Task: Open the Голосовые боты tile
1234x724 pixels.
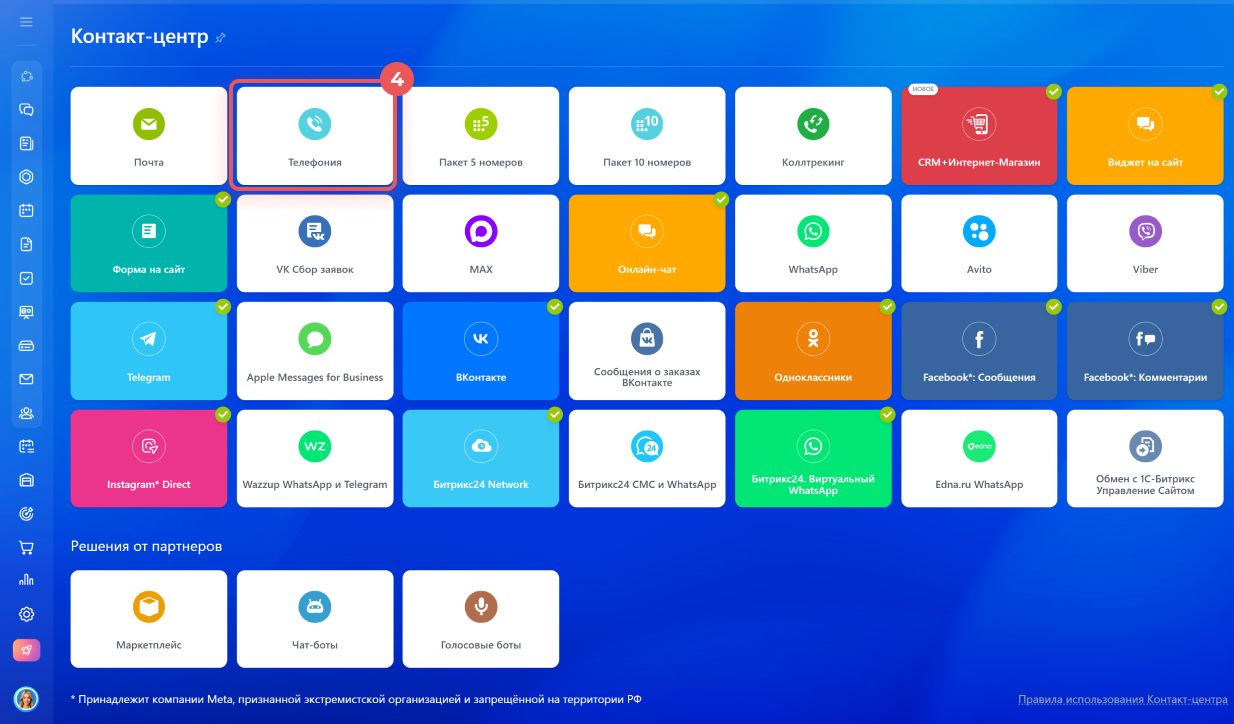Action: tap(481, 619)
